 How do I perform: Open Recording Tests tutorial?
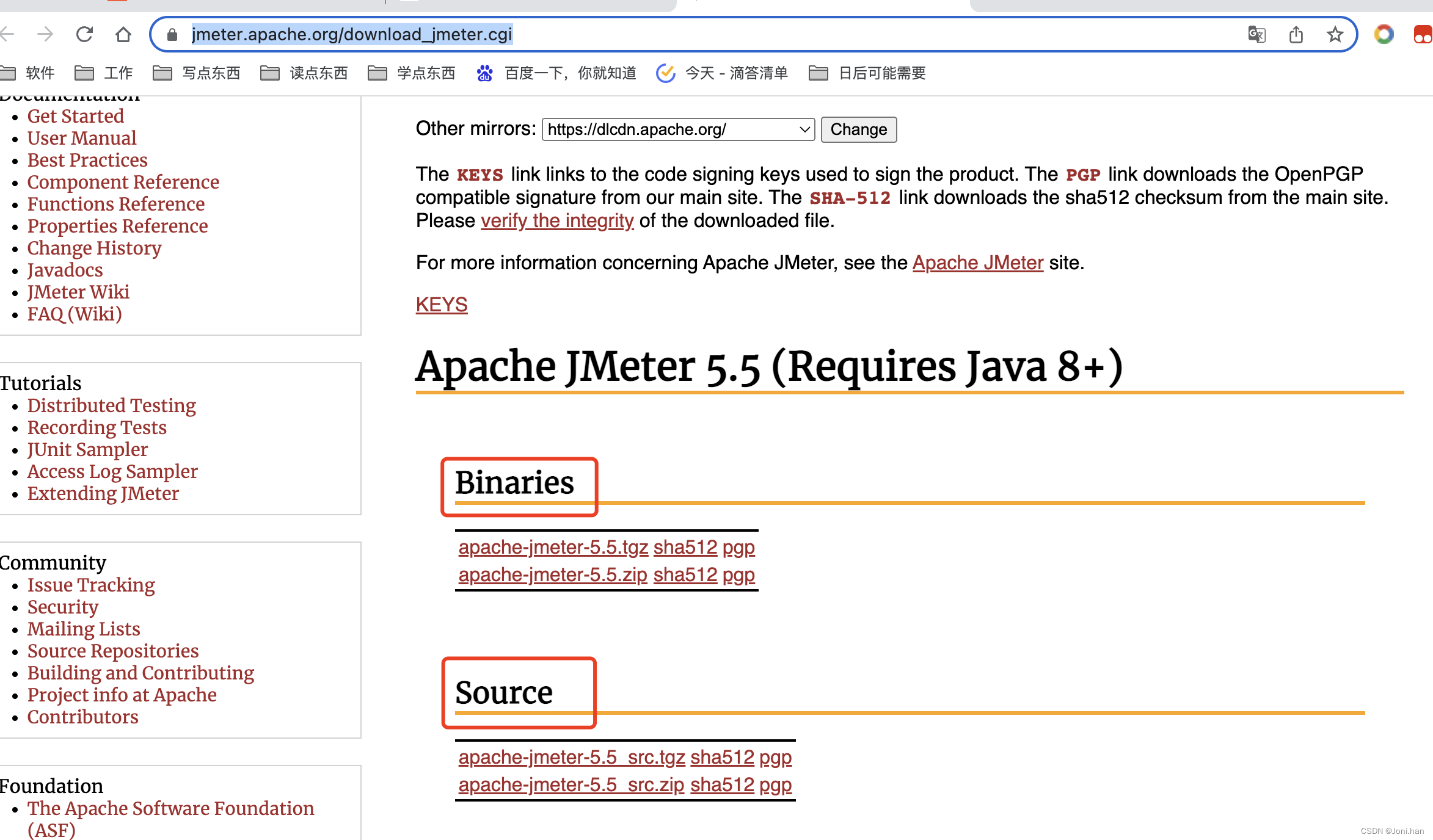(x=97, y=427)
